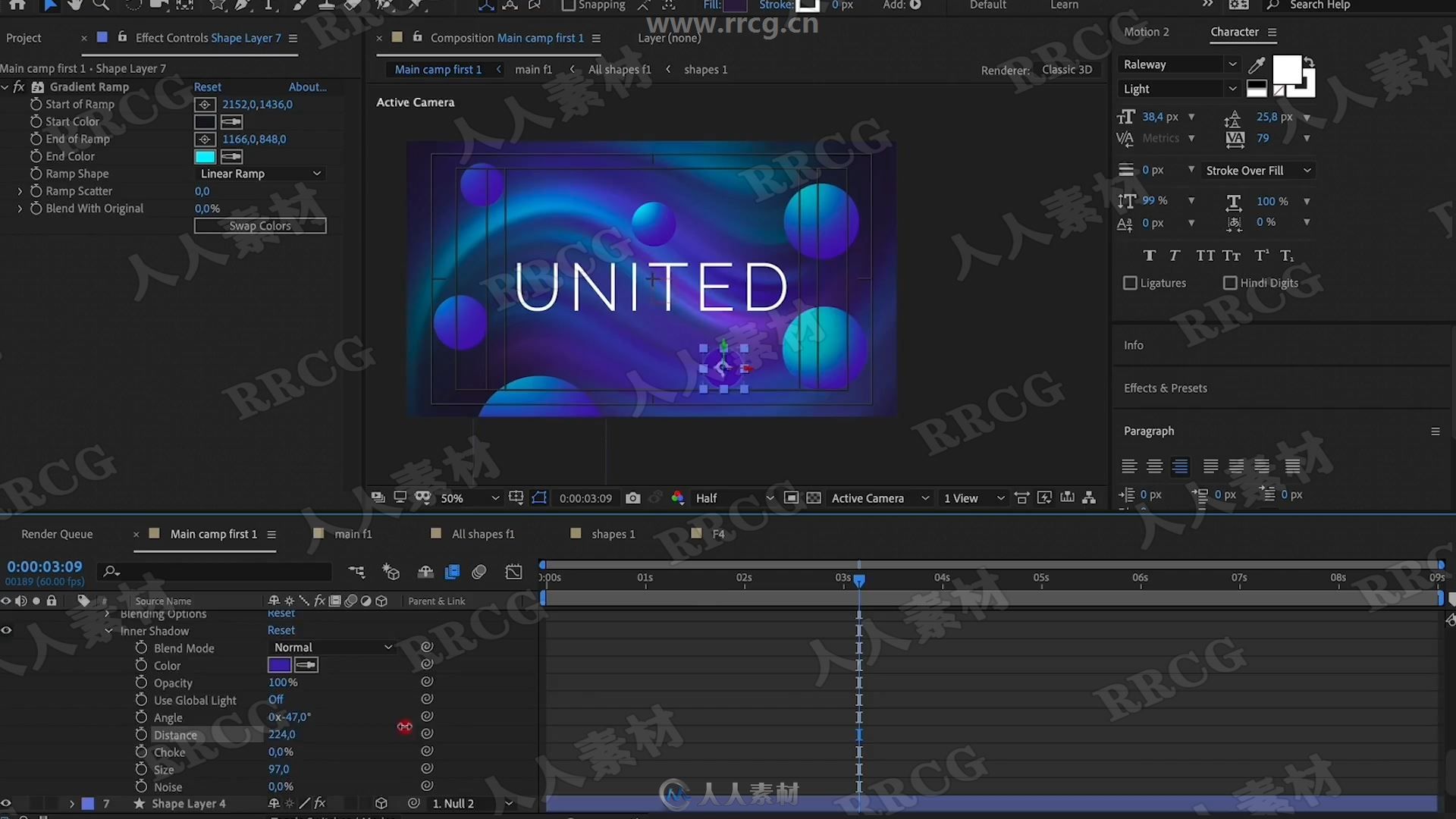Enable Hindi Digits checkbox in Character panel
The image size is (1456, 819).
1229,282
